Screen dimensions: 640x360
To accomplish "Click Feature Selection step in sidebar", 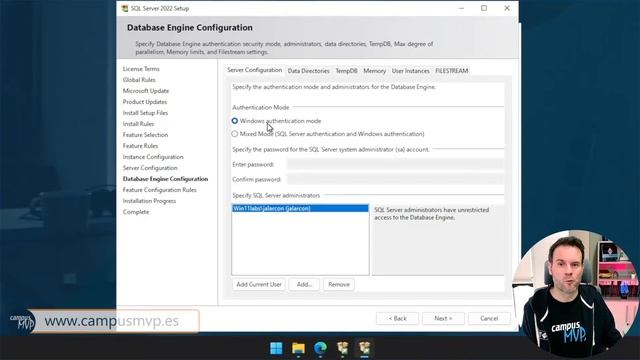I will (x=145, y=135).
